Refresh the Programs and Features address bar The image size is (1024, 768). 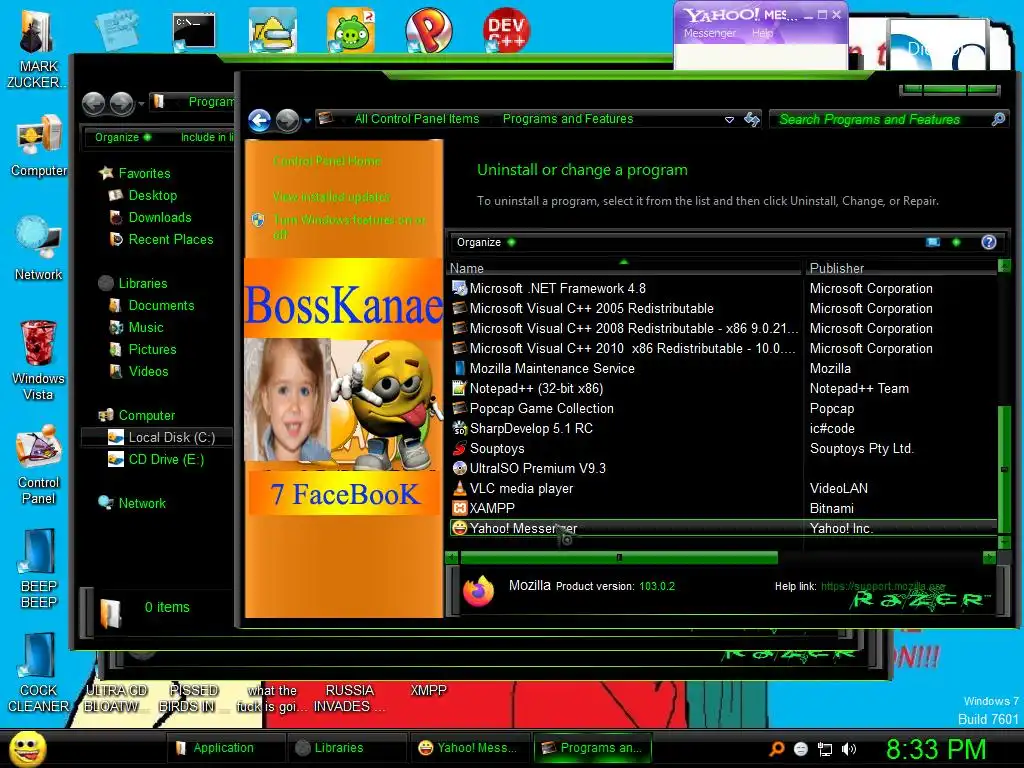(752, 119)
